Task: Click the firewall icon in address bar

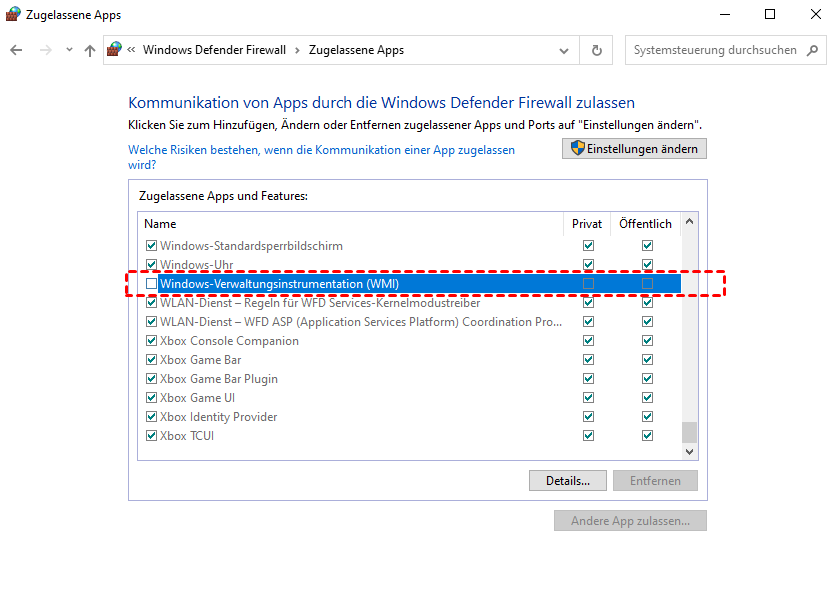Action: (x=115, y=50)
